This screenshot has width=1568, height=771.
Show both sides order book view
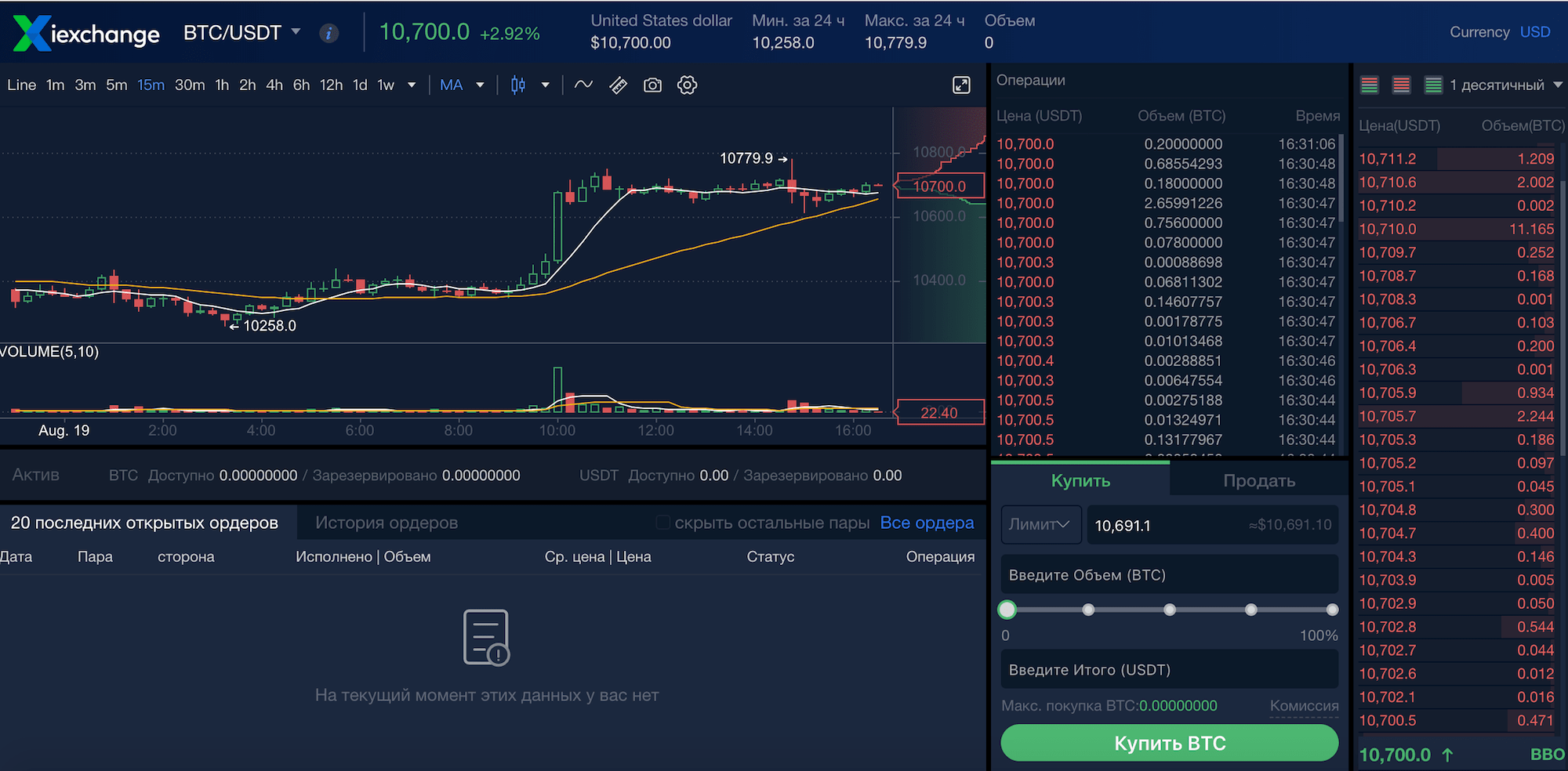[1370, 85]
